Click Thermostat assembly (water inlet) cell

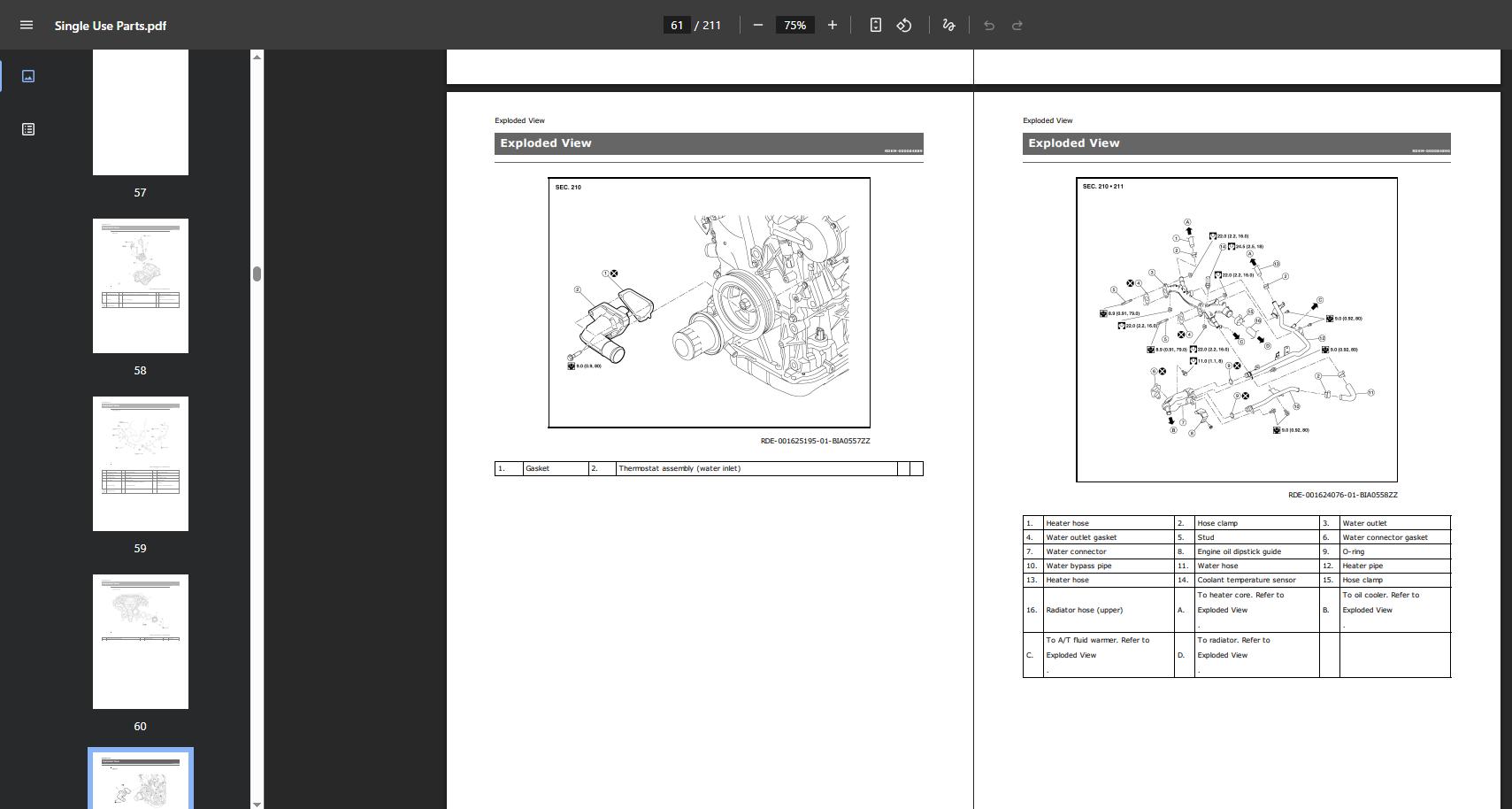coord(756,468)
